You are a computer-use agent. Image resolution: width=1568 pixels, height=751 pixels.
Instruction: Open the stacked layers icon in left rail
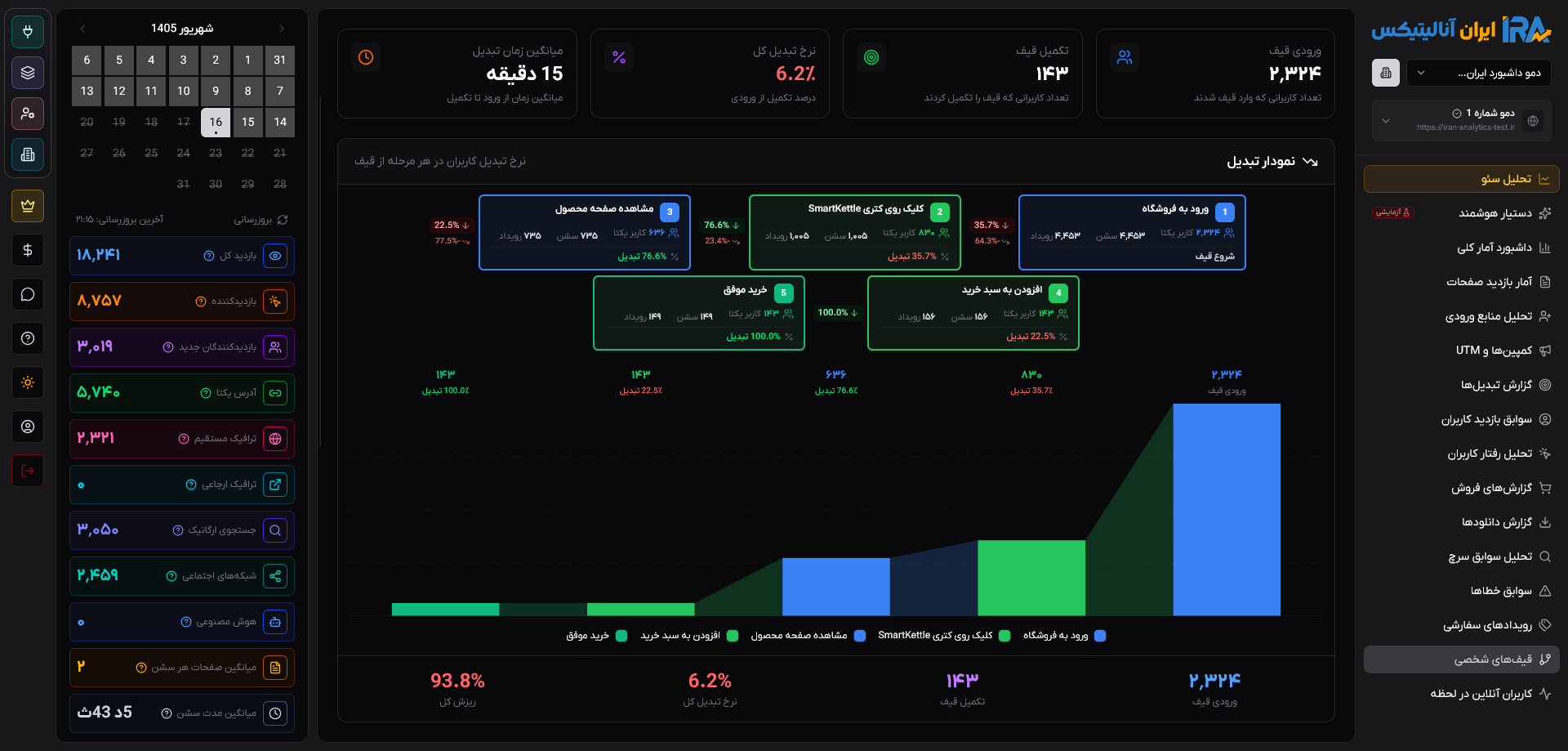pyautogui.click(x=28, y=73)
